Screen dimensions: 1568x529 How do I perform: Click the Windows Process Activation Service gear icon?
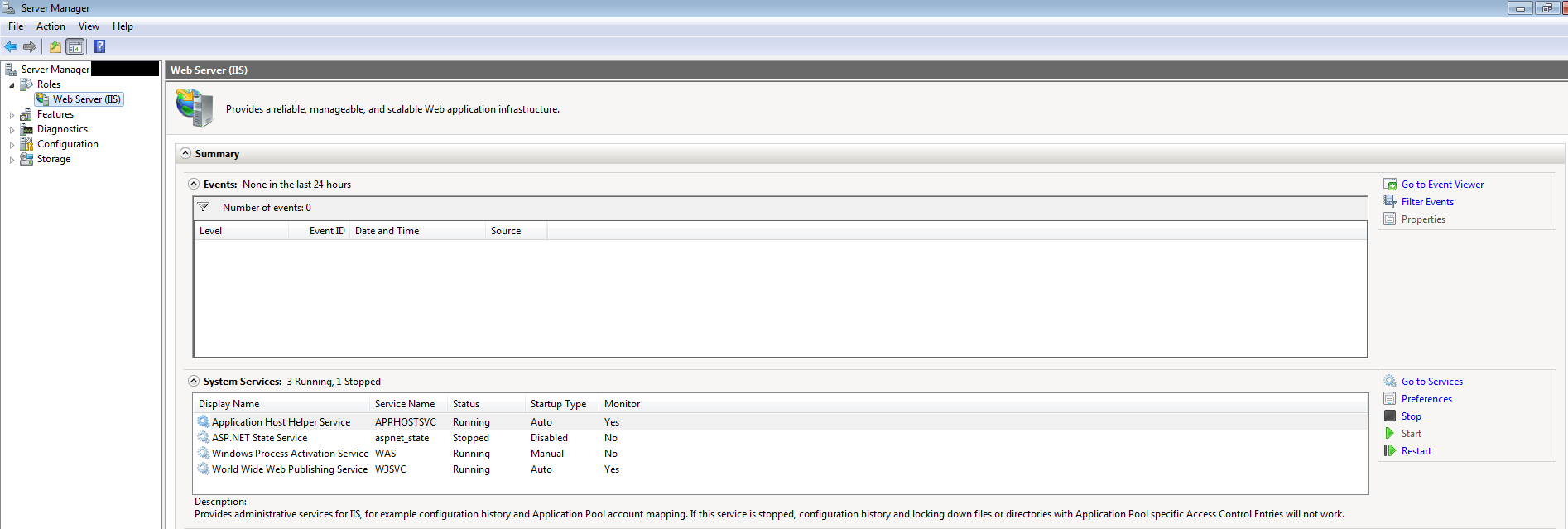pyautogui.click(x=204, y=453)
